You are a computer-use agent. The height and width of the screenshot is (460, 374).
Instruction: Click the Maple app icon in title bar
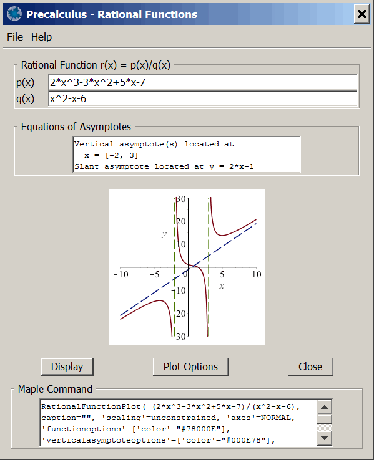point(14,14)
